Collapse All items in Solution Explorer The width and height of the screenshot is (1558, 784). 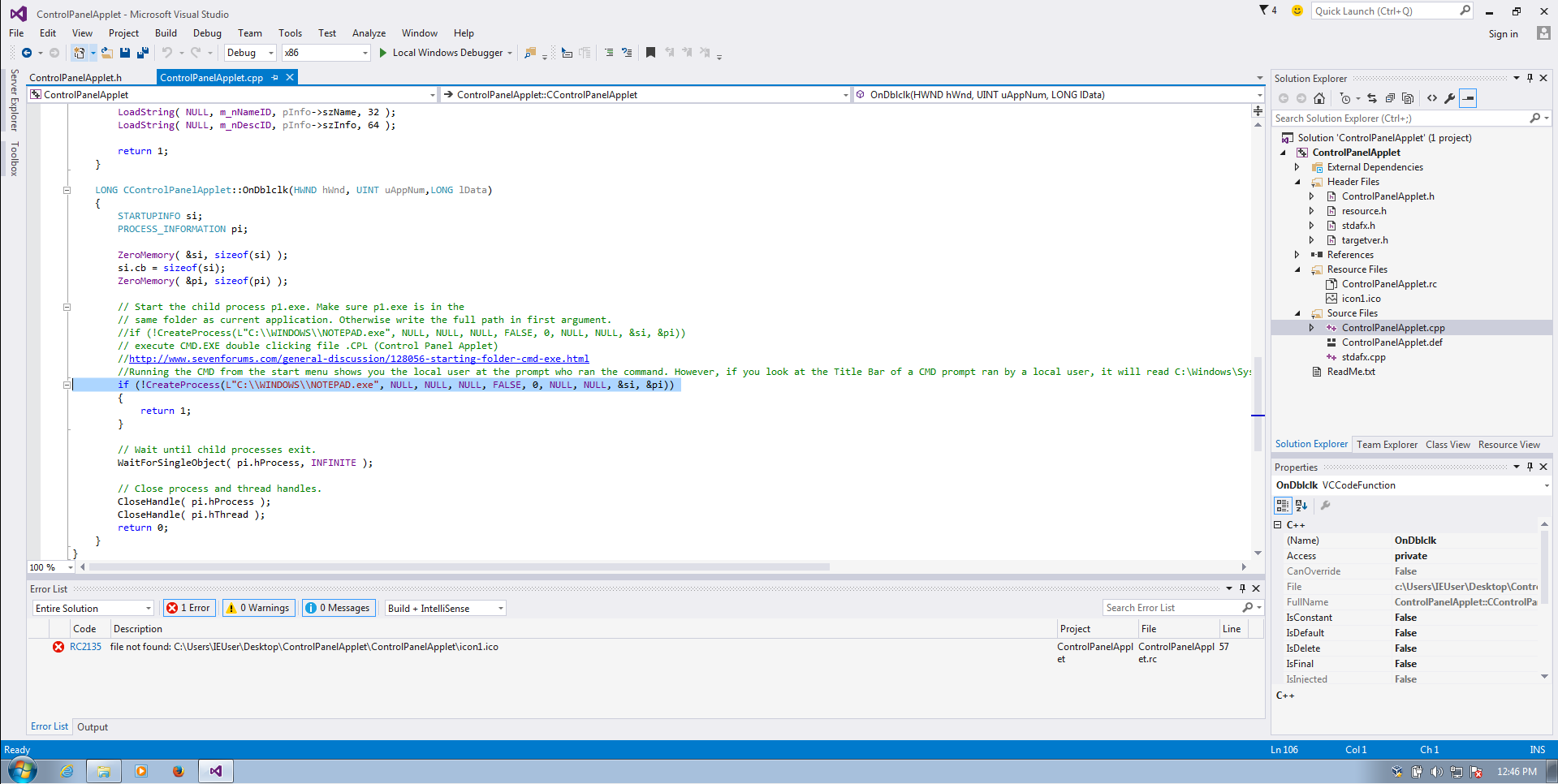(1390, 98)
